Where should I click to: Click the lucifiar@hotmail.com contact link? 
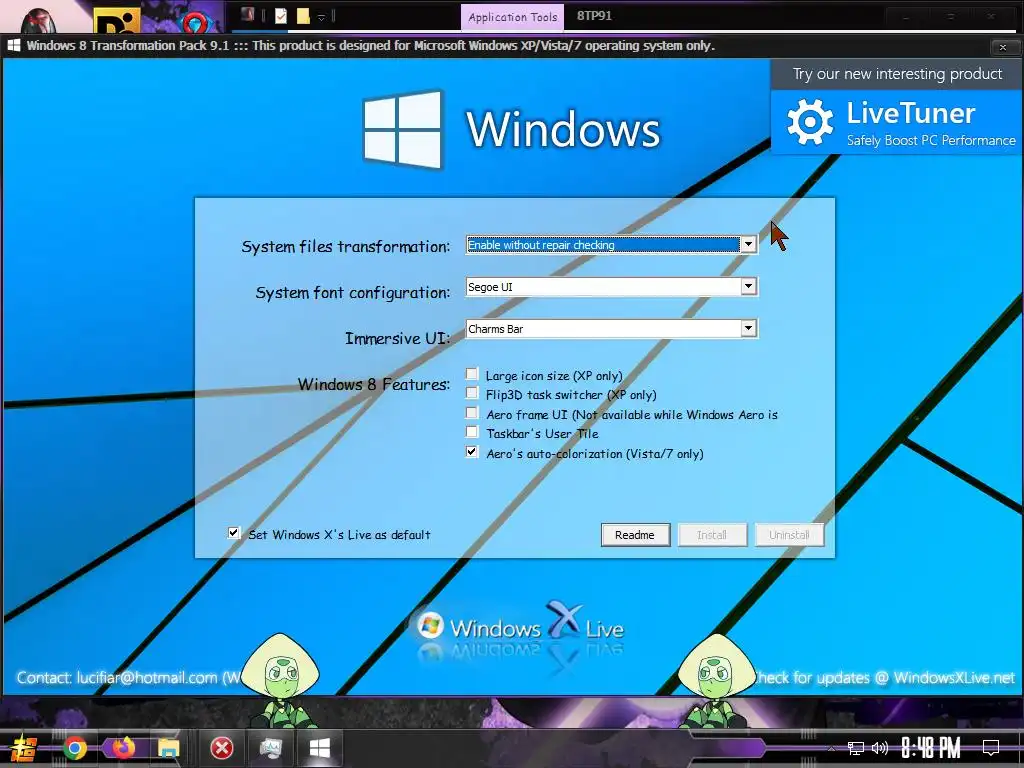(147, 678)
